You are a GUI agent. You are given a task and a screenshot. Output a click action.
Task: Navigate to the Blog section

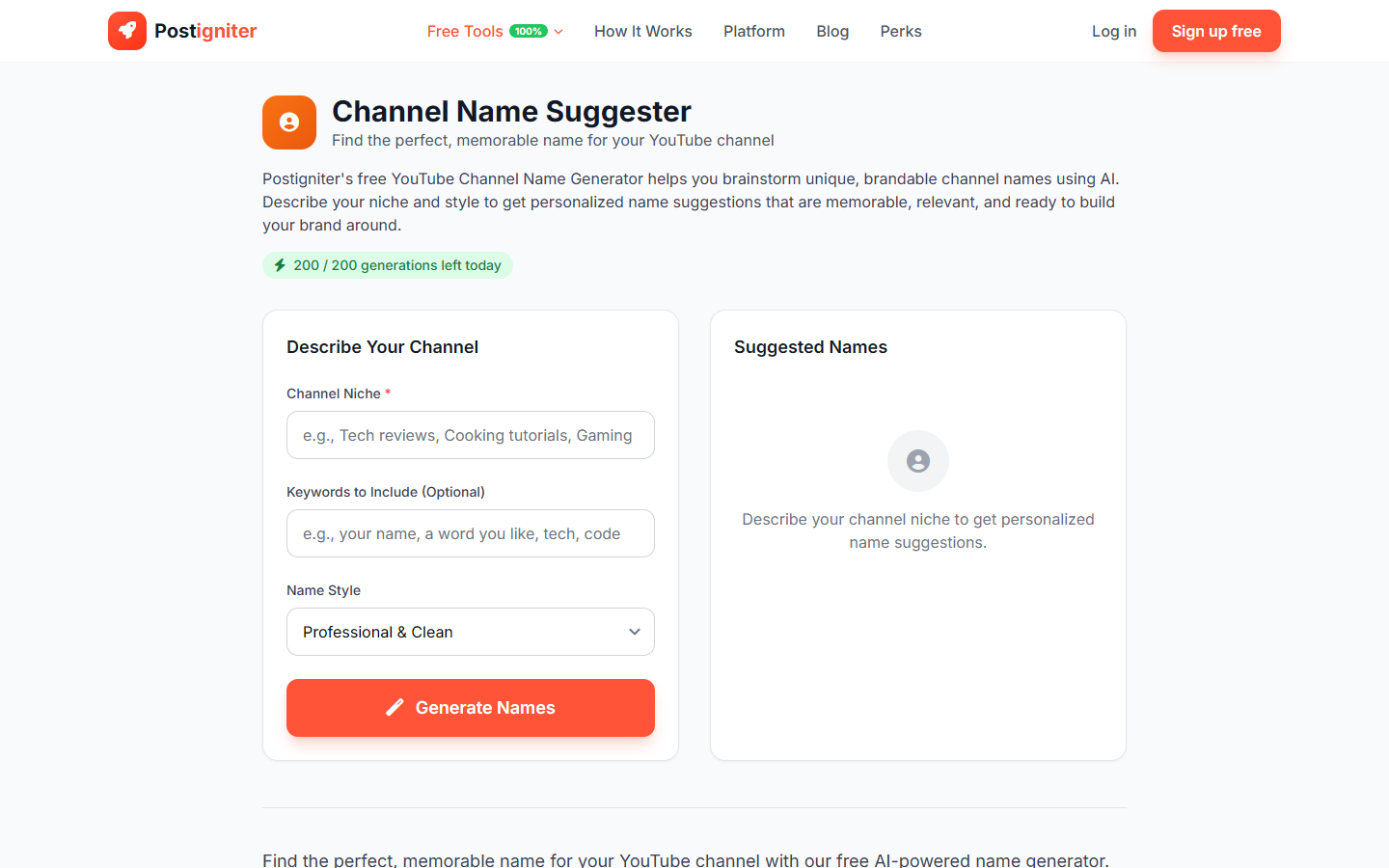click(x=832, y=31)
